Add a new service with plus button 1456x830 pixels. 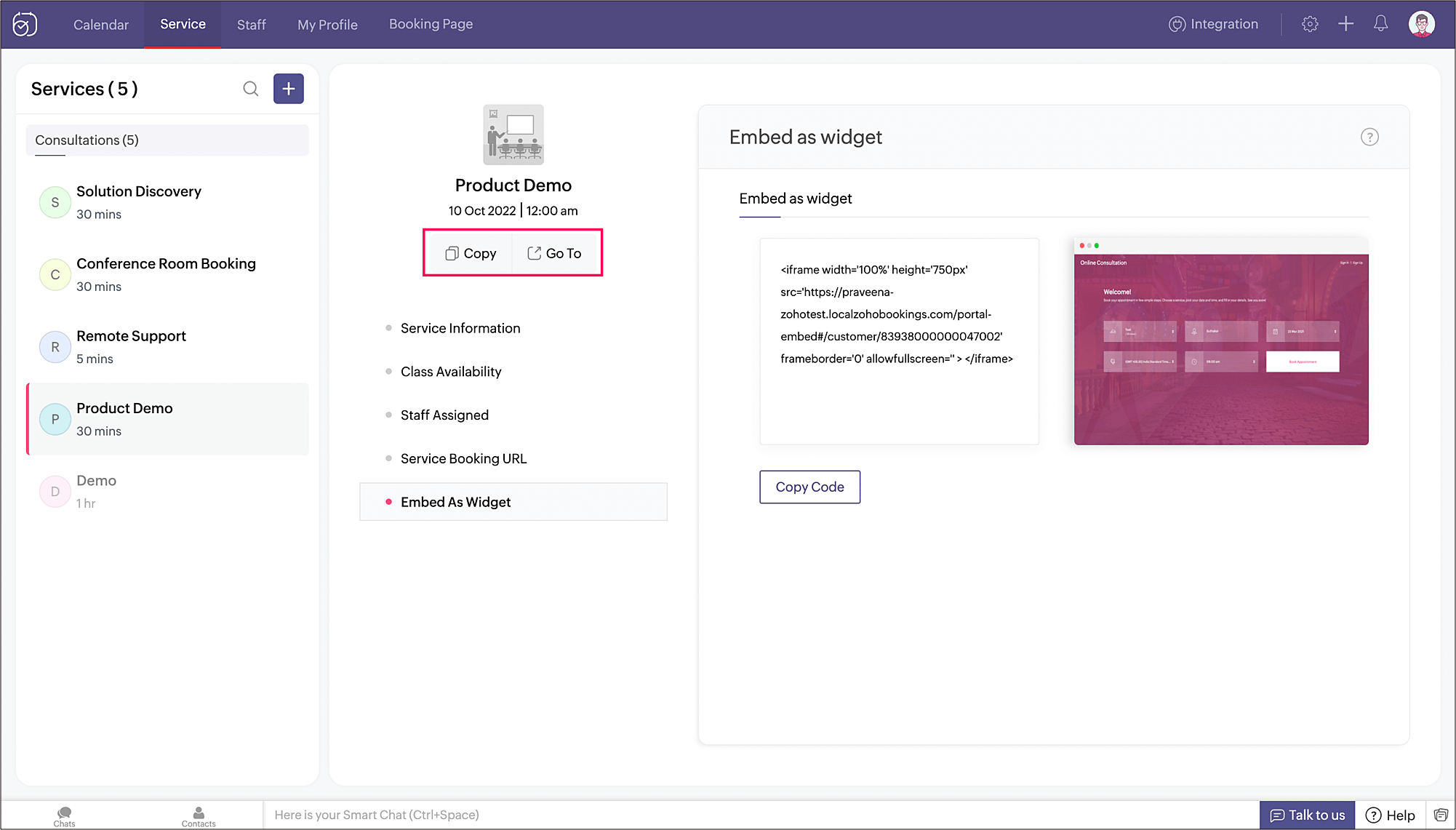(289, 89)
